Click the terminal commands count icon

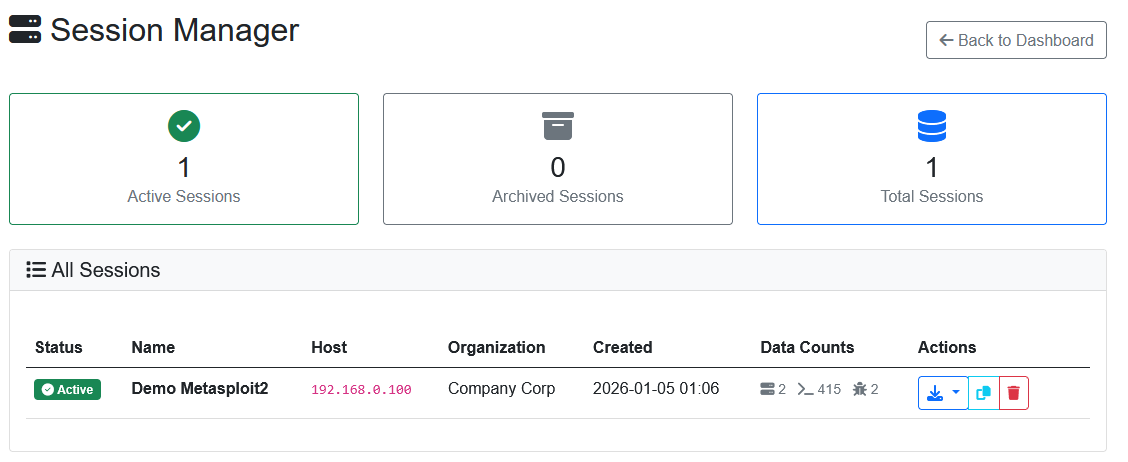click(805, 389)
